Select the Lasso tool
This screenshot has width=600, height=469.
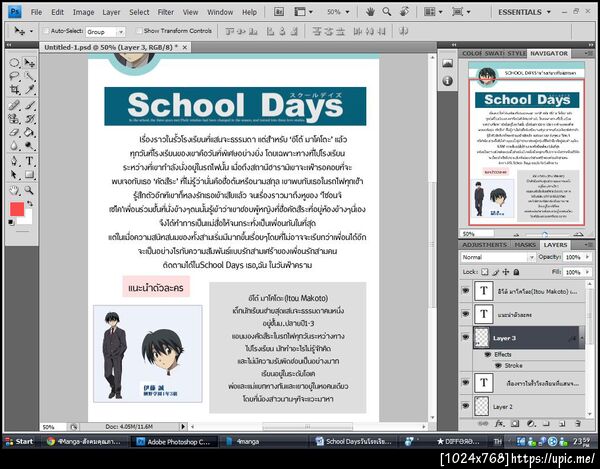point(14,76)
